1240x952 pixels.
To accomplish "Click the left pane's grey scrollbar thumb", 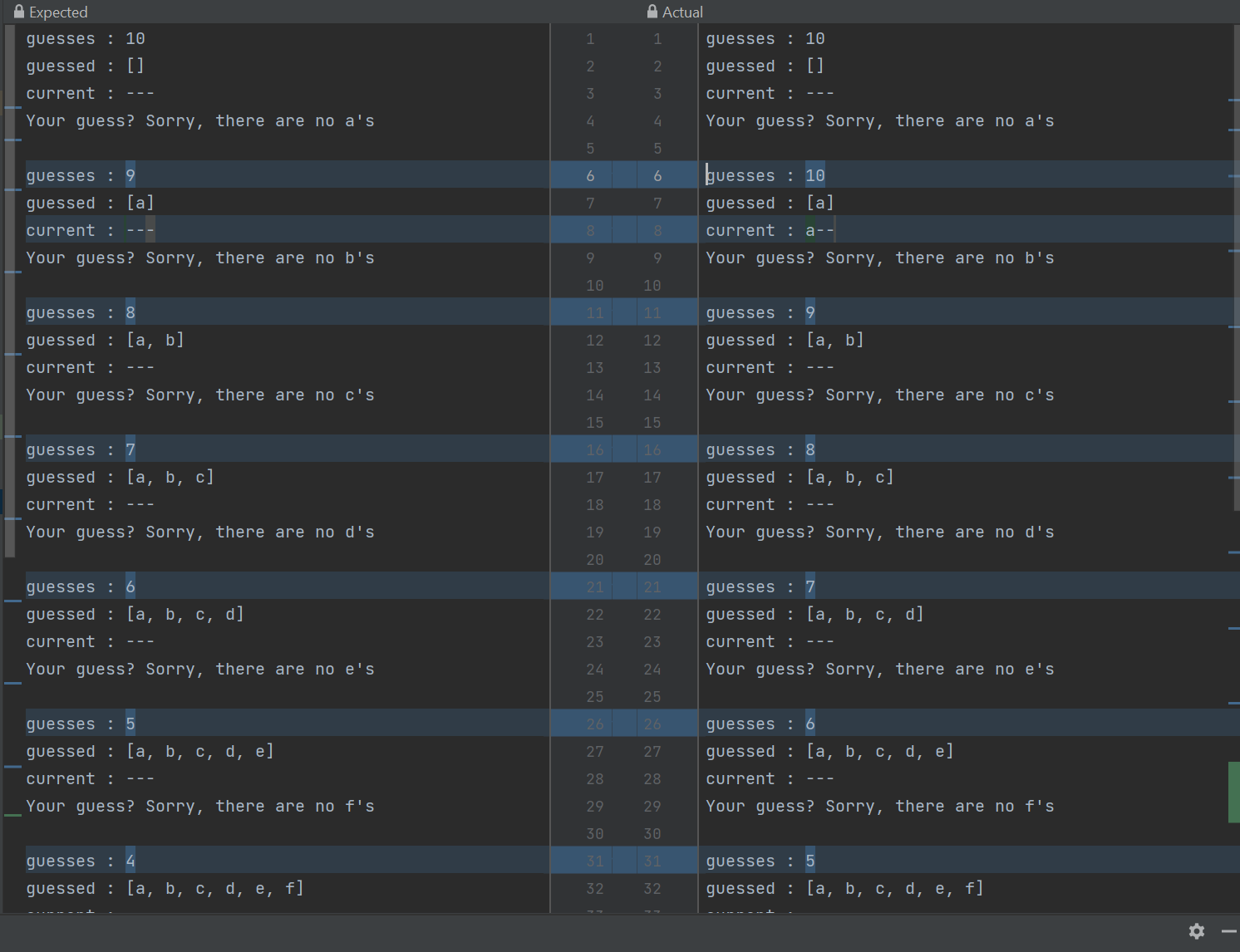I will [x=9, y=291].
